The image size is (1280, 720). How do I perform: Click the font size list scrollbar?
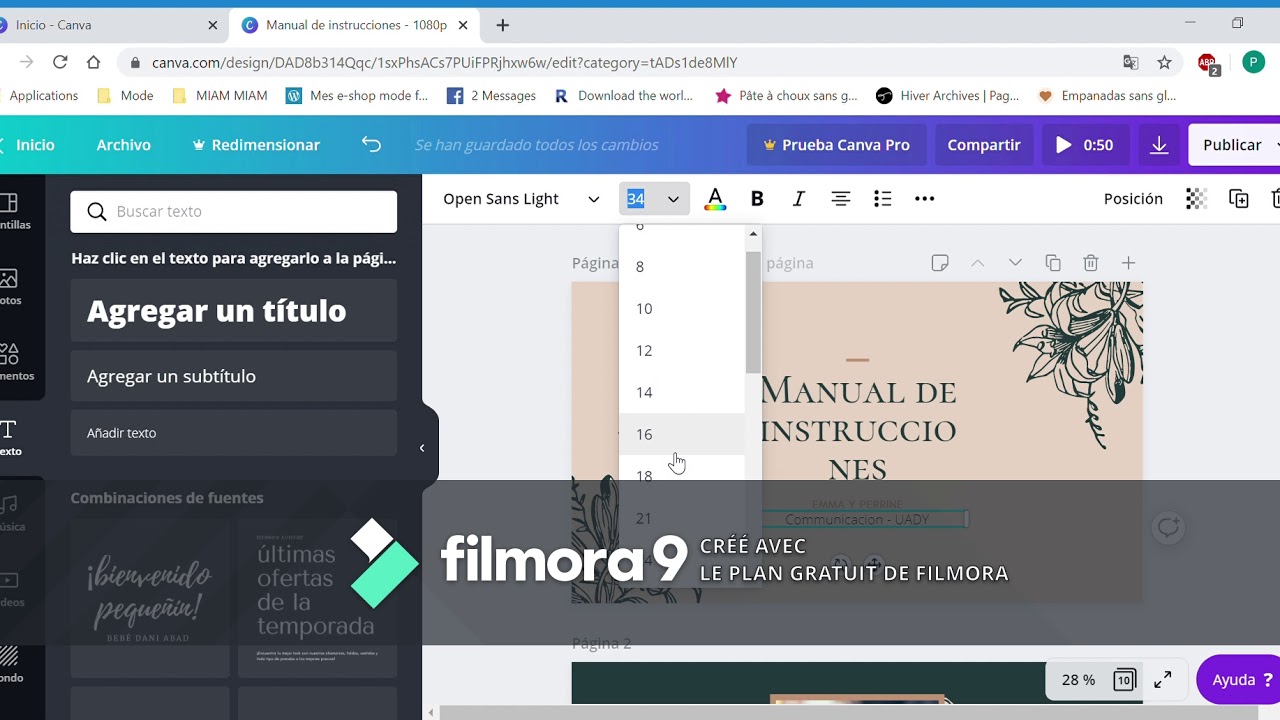point(753,312)
